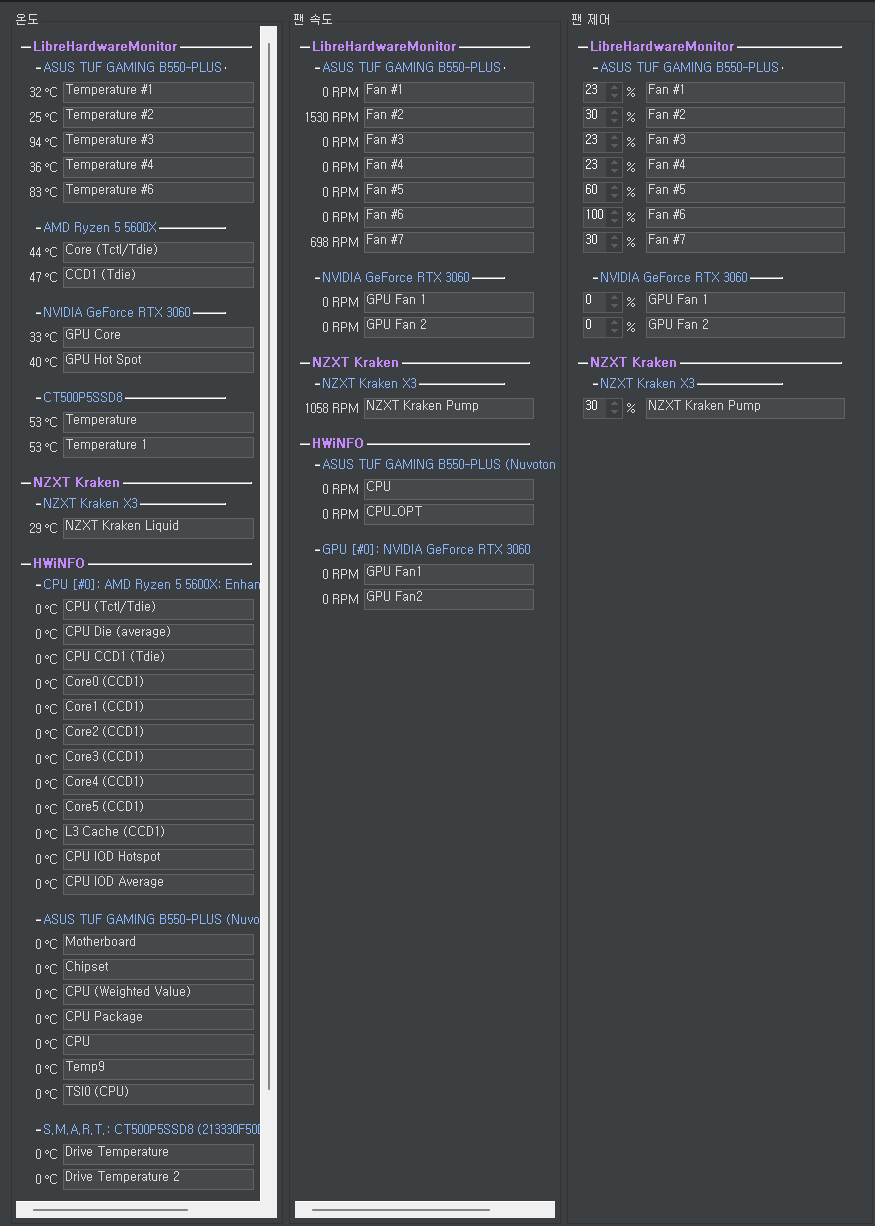Select the CCD1 (Tdie) field under AMD Ryzen 5 5600X

158,277
